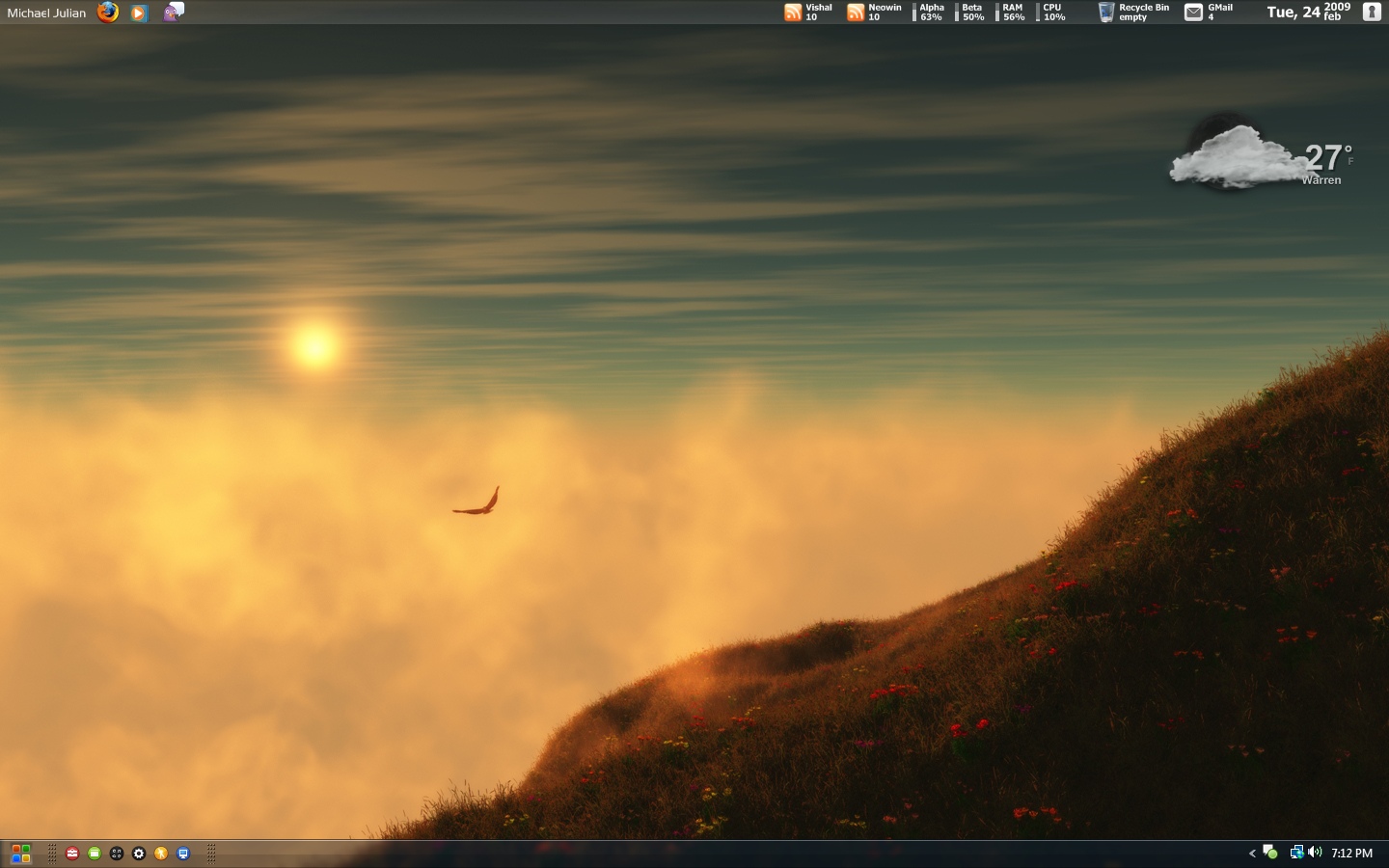The image size is (1389, 868).
Task: Click the Alpha 63% drive meter
Action: pyautogui.click(x=929, y=13)
